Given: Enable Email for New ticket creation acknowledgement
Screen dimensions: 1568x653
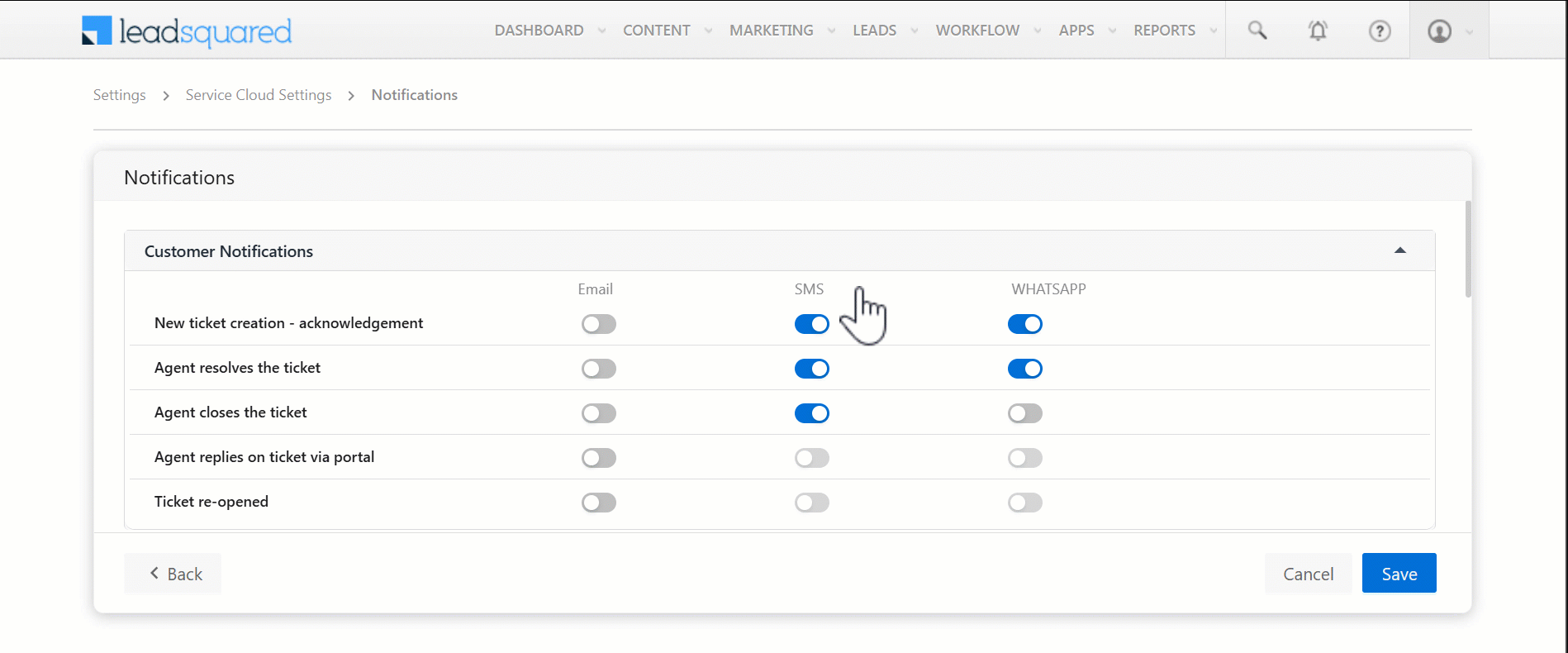Looking at the screenshot, I should click(x=598, y=324).
